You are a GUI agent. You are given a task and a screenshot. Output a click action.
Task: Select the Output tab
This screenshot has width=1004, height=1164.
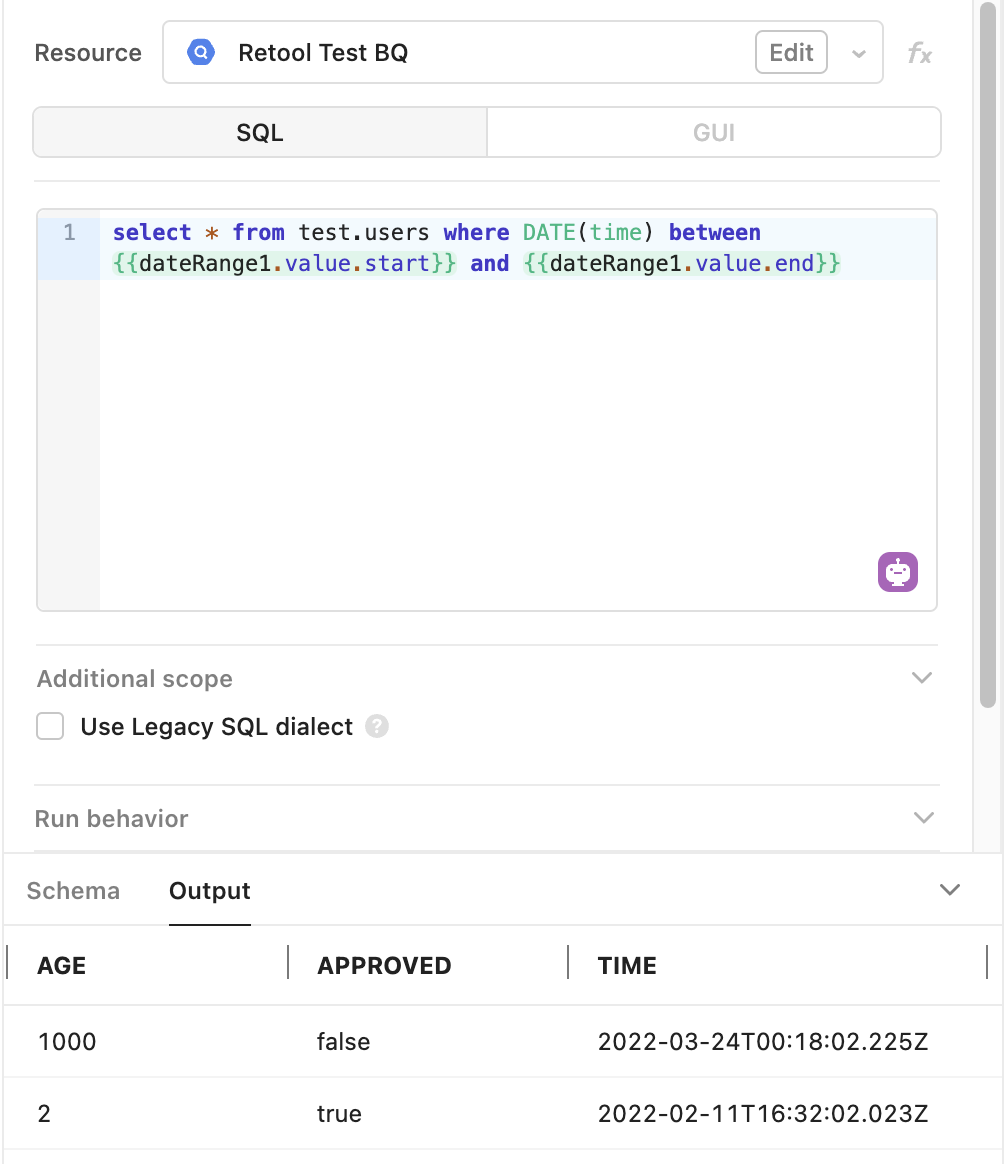point(210,891)
